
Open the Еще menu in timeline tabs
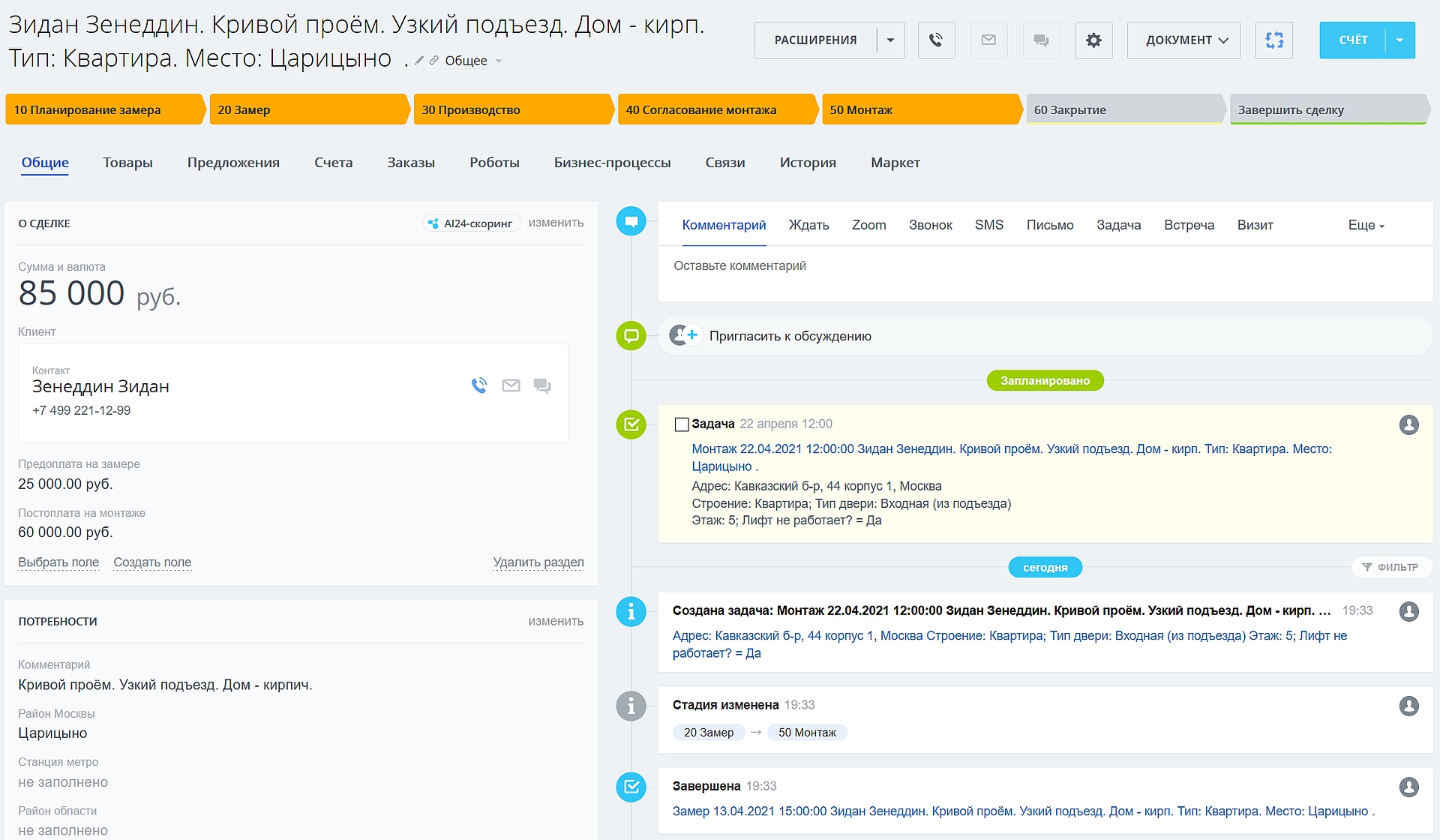point(1366,225)
